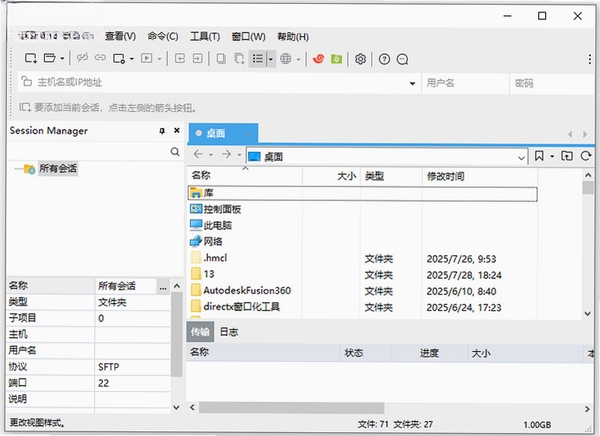Click the bookmark icon
The width and height of the screenshot is (600, 436).
coord(539,156)
